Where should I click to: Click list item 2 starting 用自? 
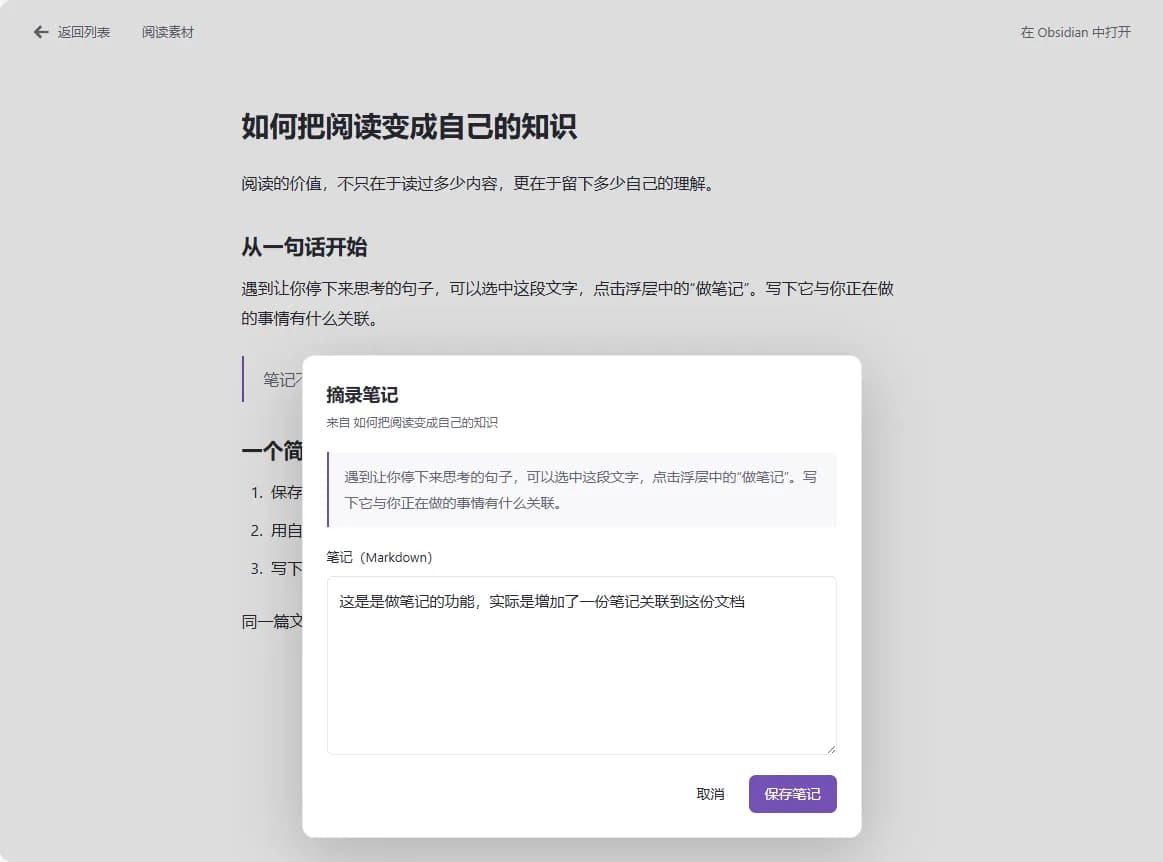tap(276, 530)
